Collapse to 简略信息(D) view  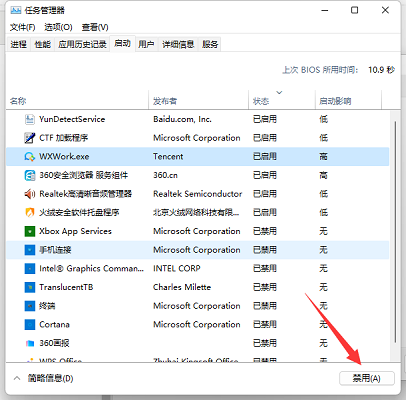tap(50, 378)
